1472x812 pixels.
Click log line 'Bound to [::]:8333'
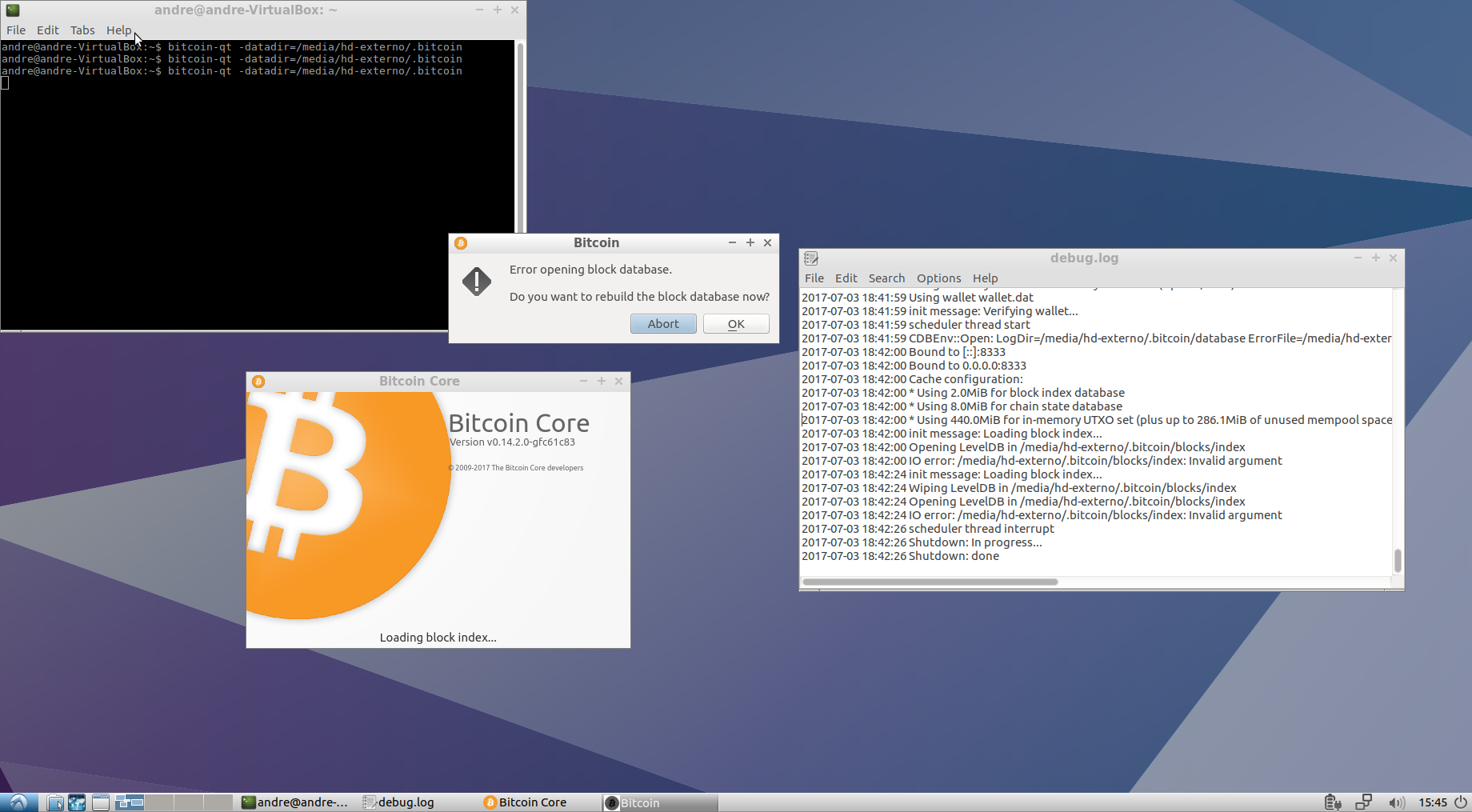click(904, 352)
